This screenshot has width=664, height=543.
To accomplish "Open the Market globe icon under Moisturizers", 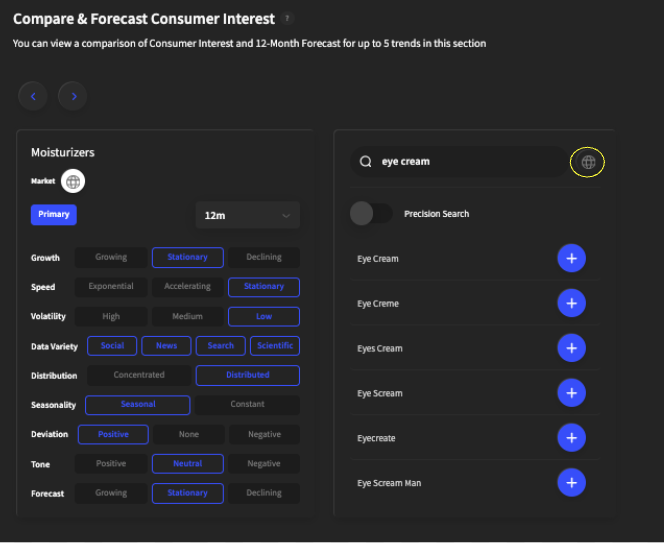I will point(73,181).
